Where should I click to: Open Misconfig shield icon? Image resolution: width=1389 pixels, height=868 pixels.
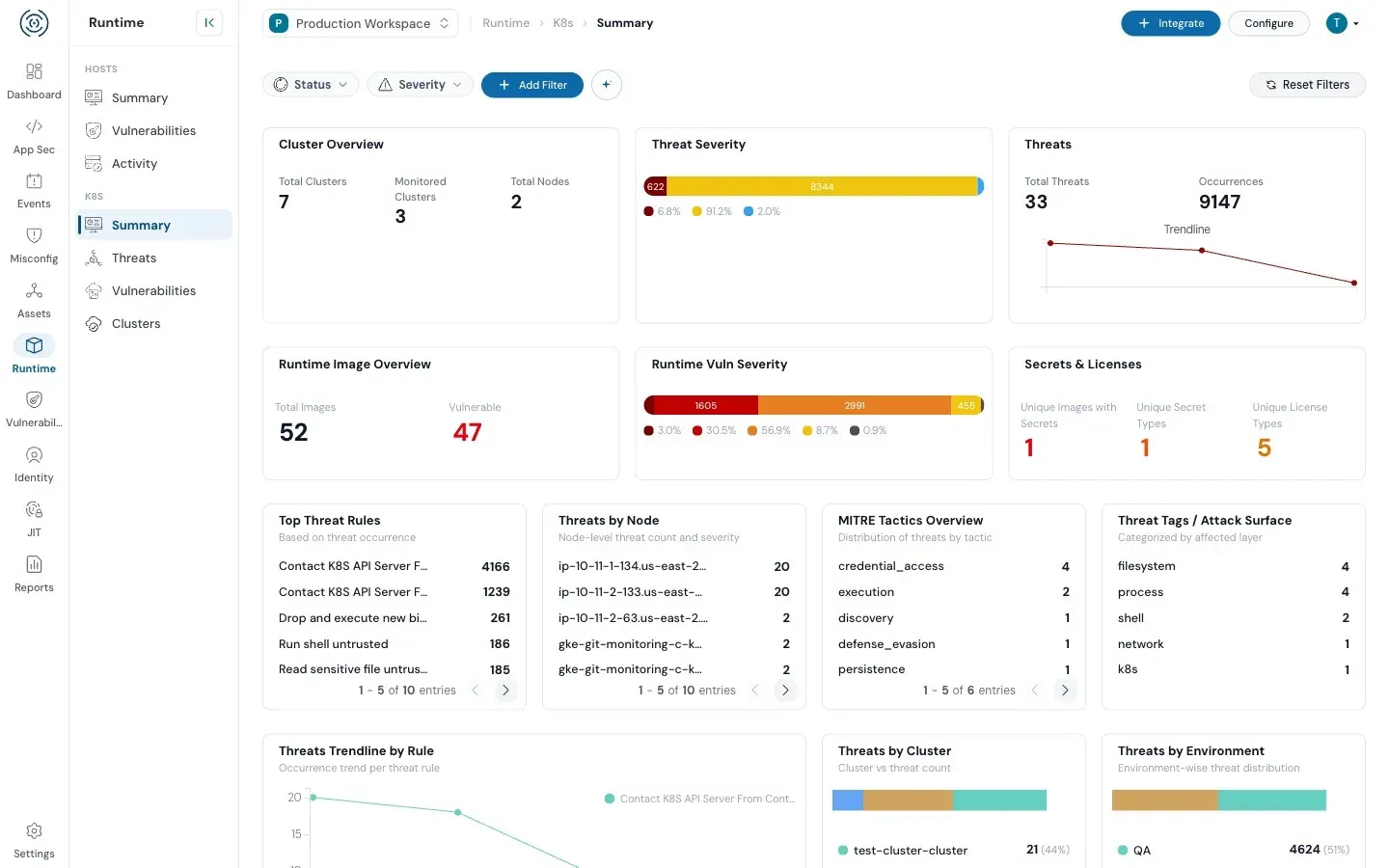[x=34, y=235]
